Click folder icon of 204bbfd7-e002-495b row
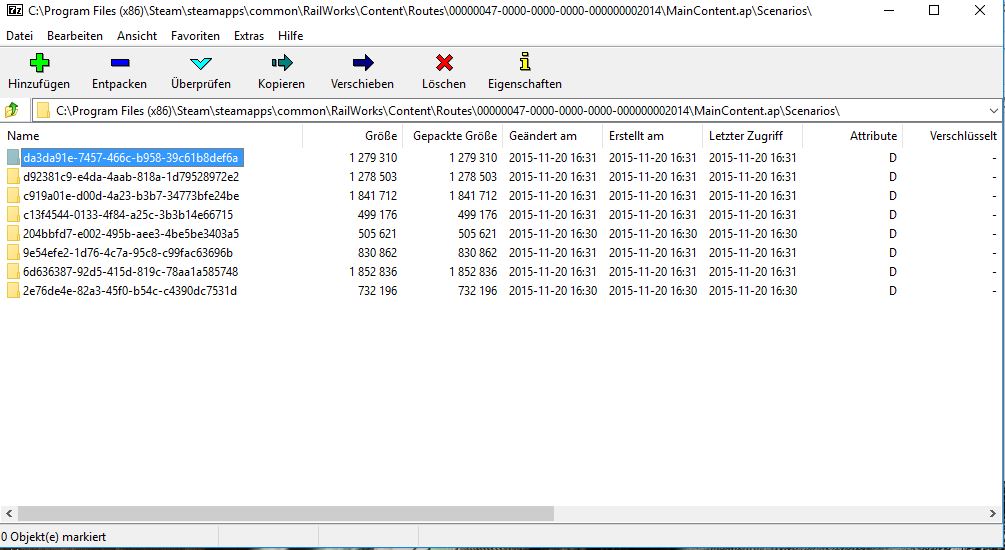Viewport: 1005px width, 550px height. [13, 233]
